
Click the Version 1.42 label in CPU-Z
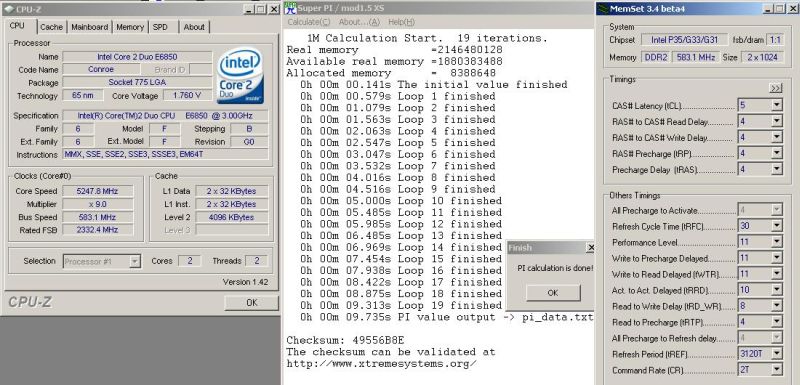(245, 281)
